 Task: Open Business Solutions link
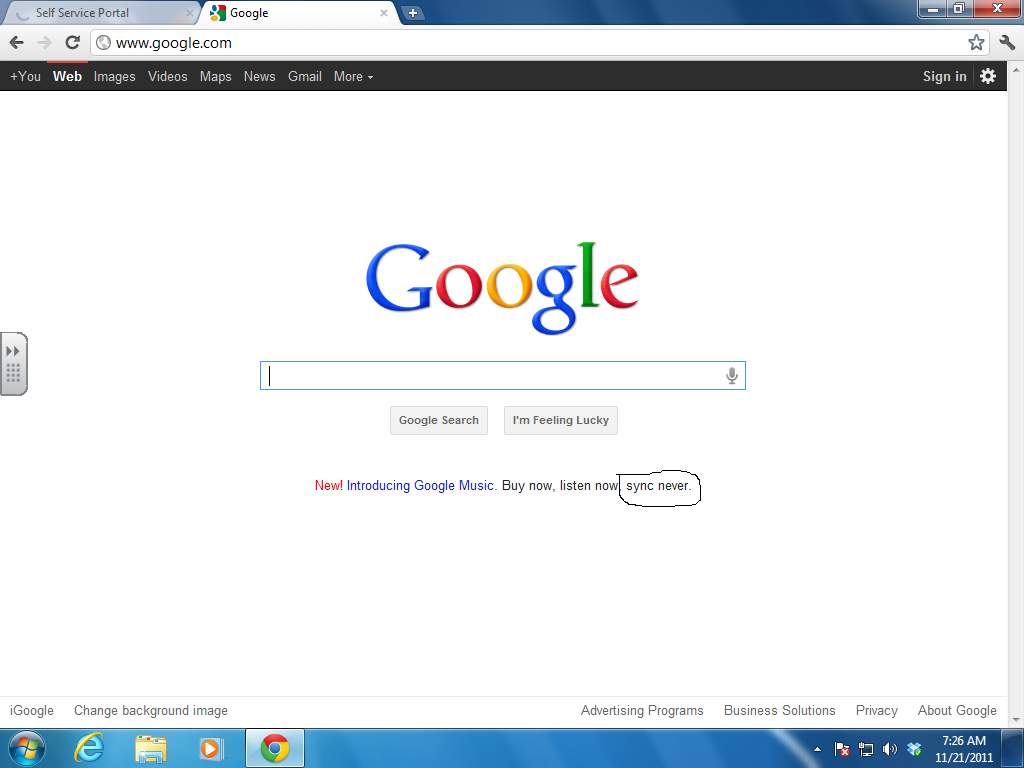point(779,711)
